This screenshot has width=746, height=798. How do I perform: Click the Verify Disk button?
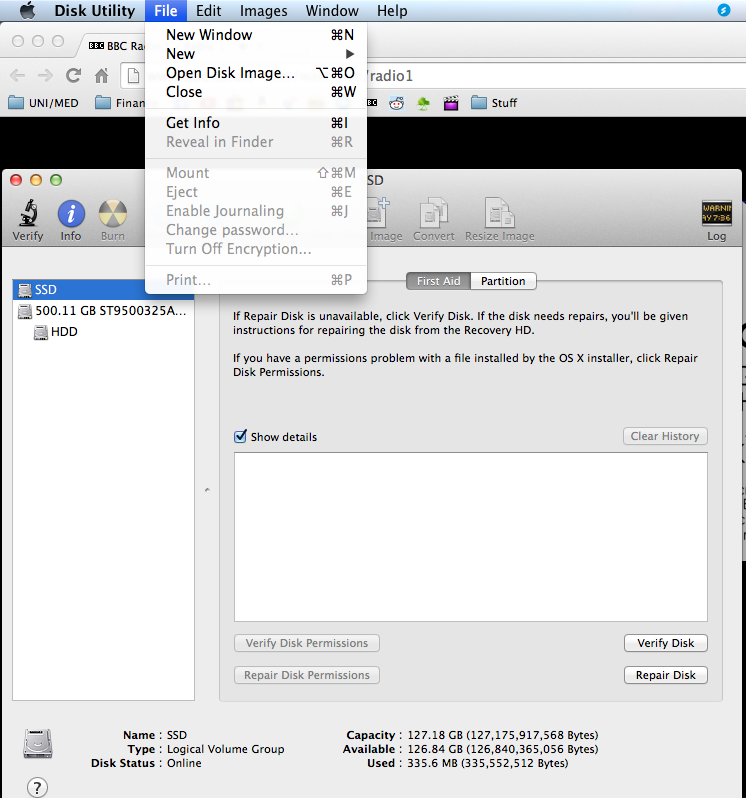click(666, 643)
